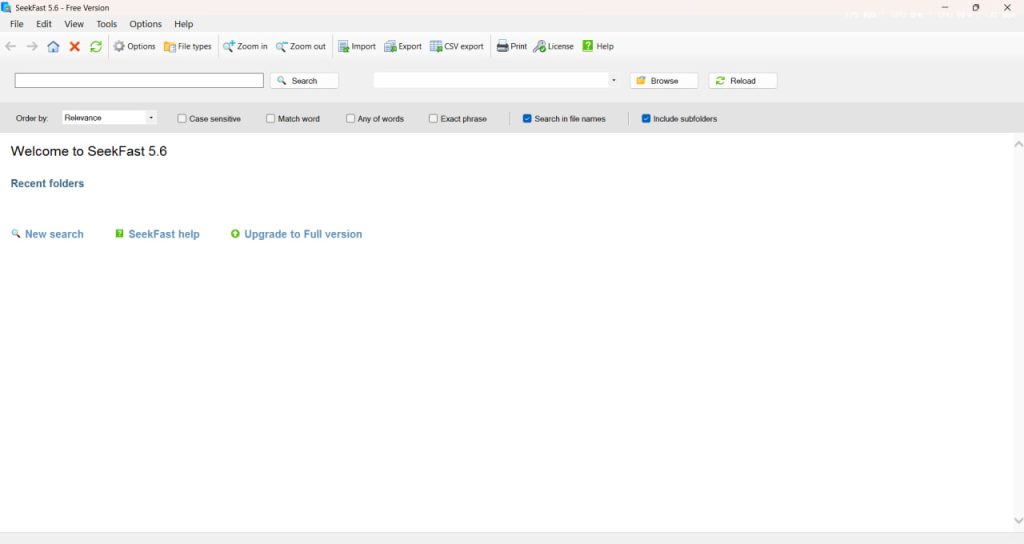Image resolution: width=1024 pixels, height=544 pixels.
Task: Click Import toolbar button
Action: coord(357,46)
